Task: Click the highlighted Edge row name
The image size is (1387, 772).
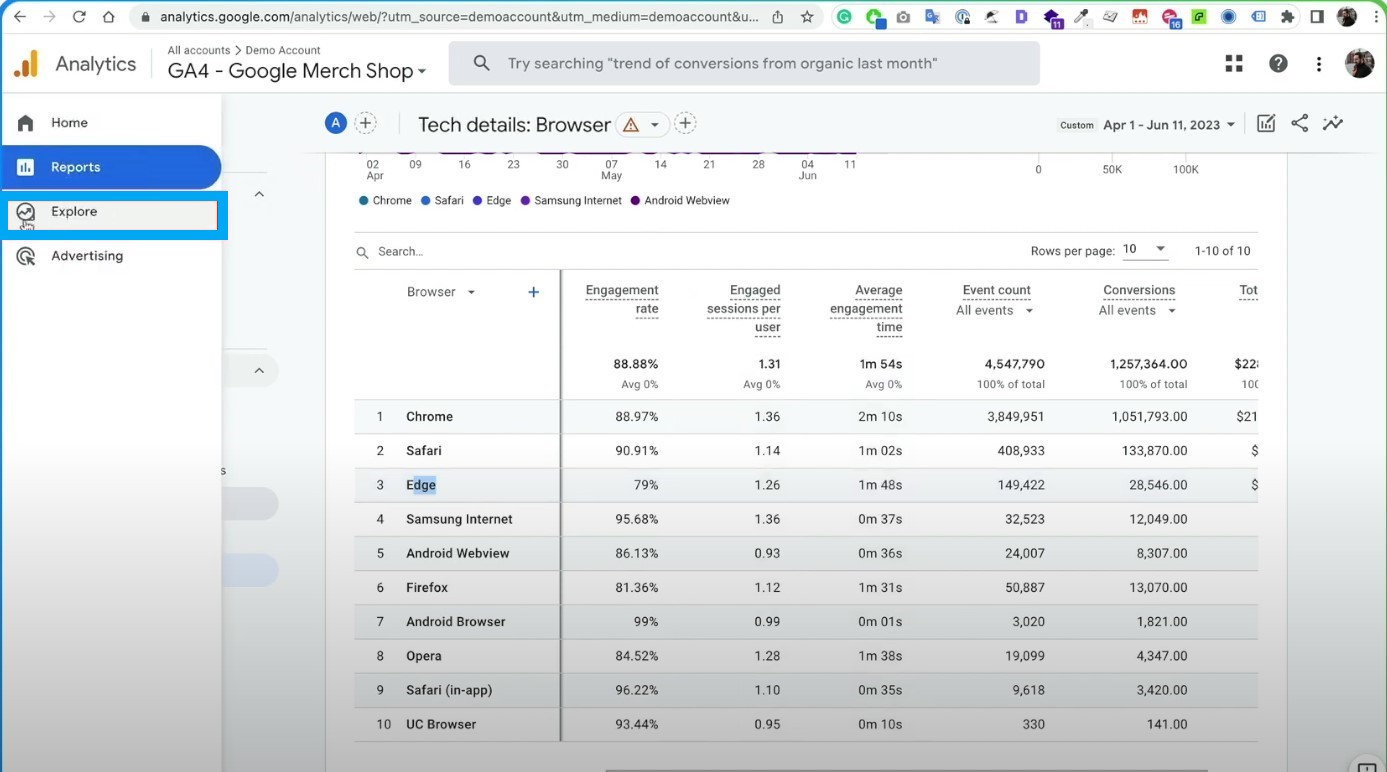Action: point(421,485)
